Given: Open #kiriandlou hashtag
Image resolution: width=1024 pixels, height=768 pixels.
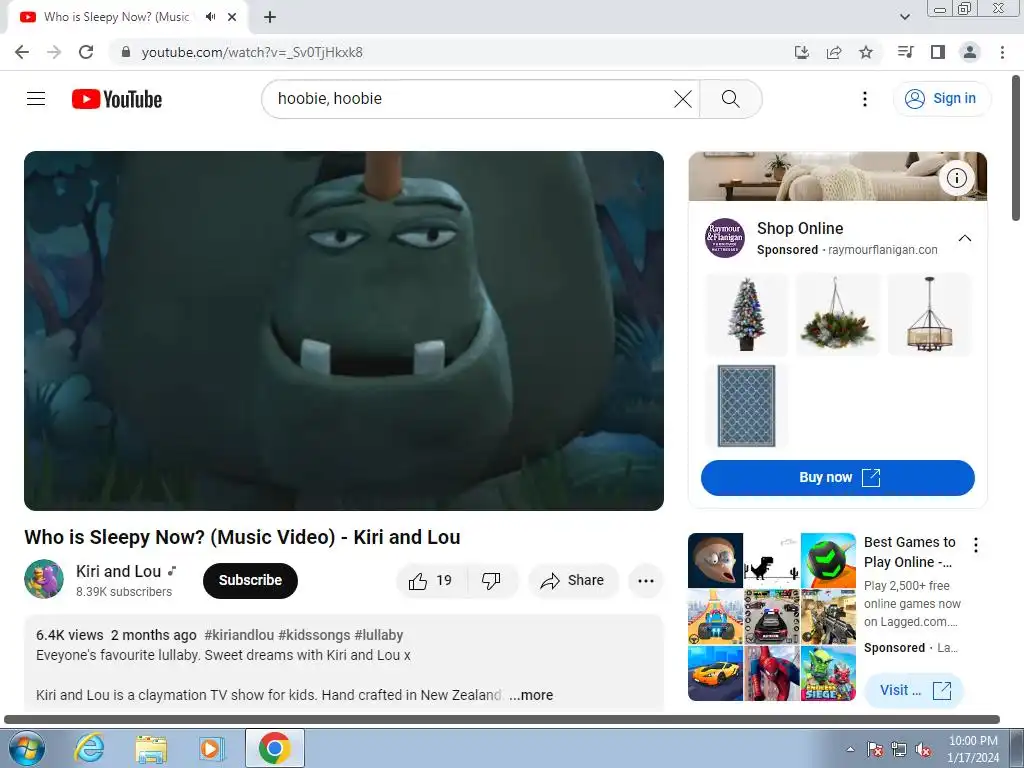Looking at the screenshot, I should (x=239, y=635).
